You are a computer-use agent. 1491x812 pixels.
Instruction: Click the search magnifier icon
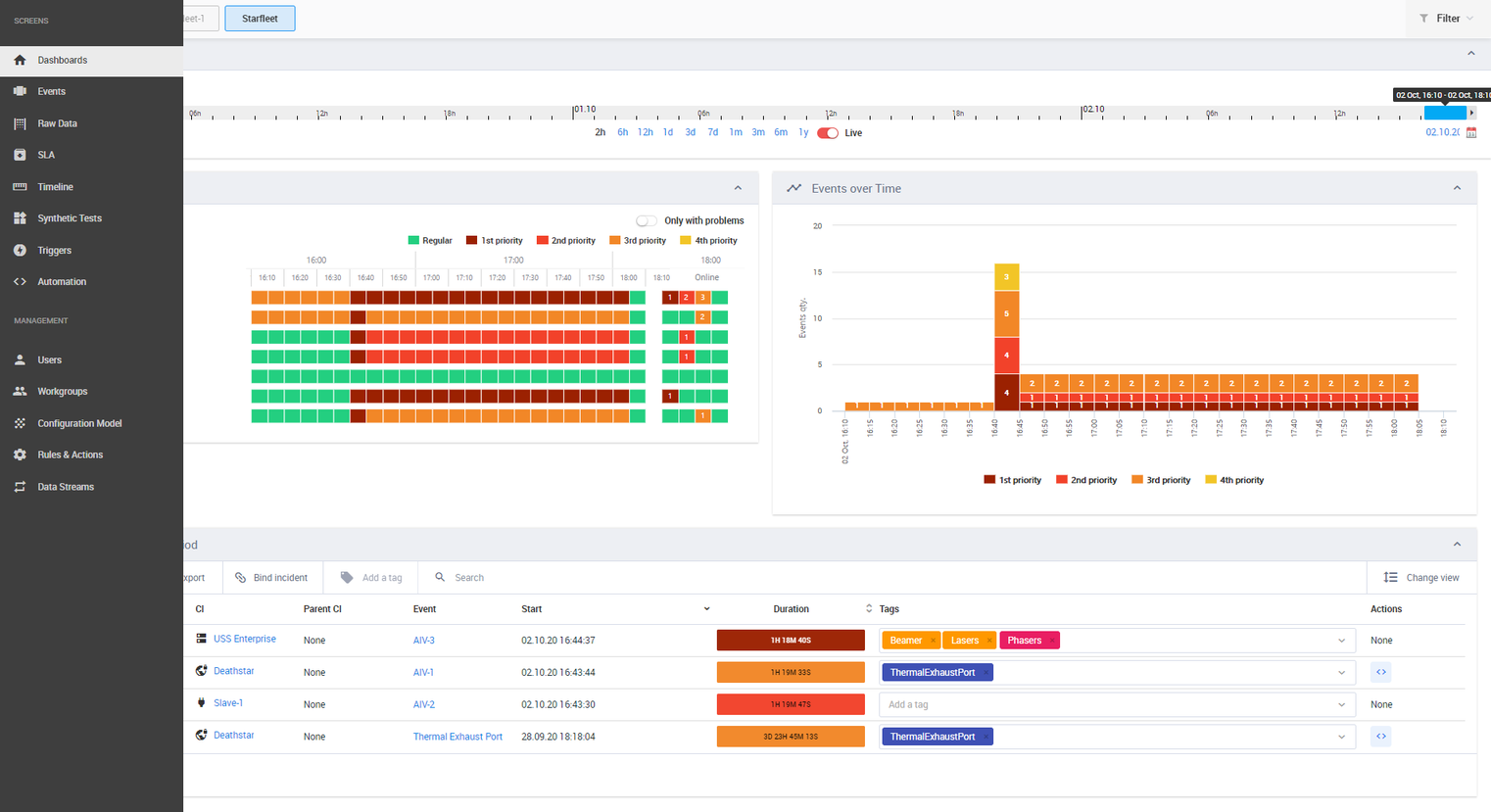pos(440,578)
